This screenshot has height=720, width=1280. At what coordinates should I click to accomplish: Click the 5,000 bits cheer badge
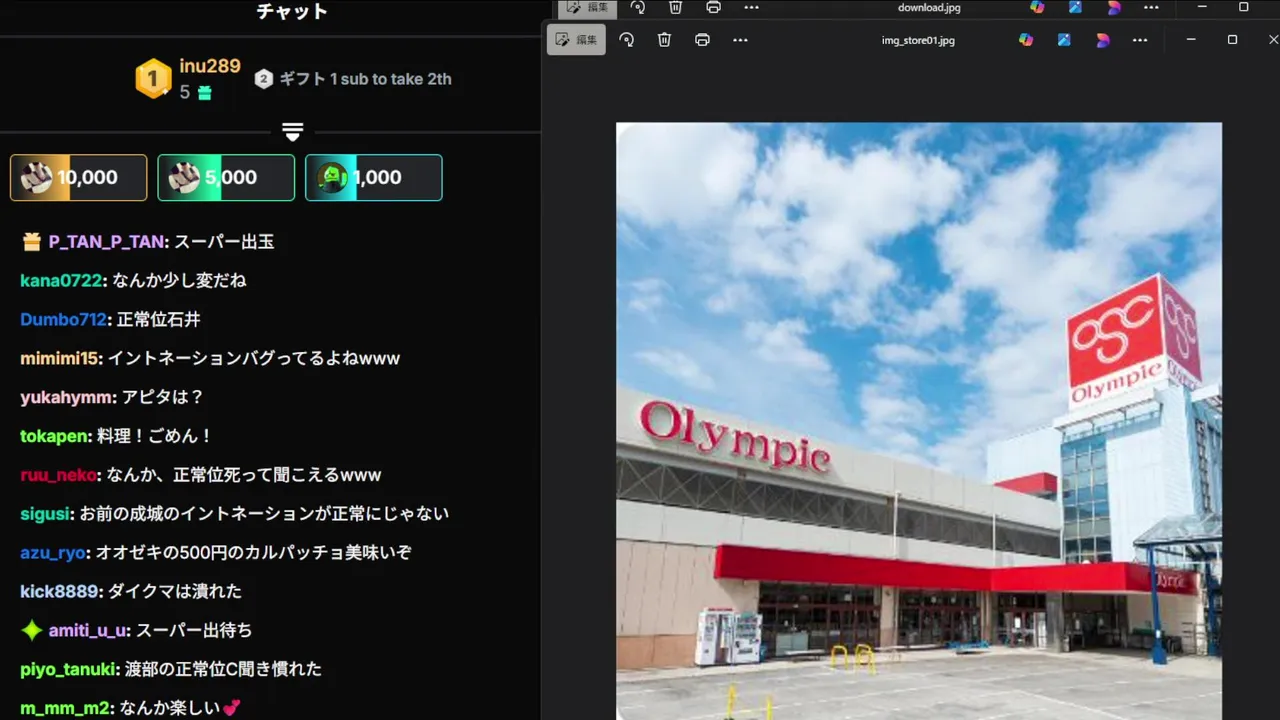pos(226,177)
